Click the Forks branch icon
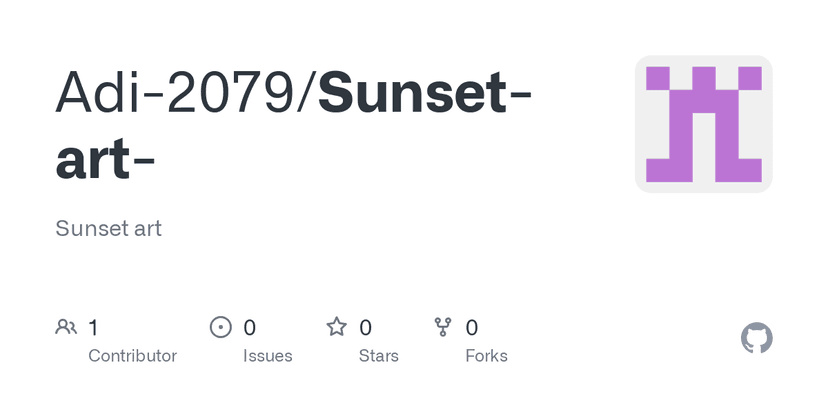This screenshot has width=828, height=414. point(443,327)
